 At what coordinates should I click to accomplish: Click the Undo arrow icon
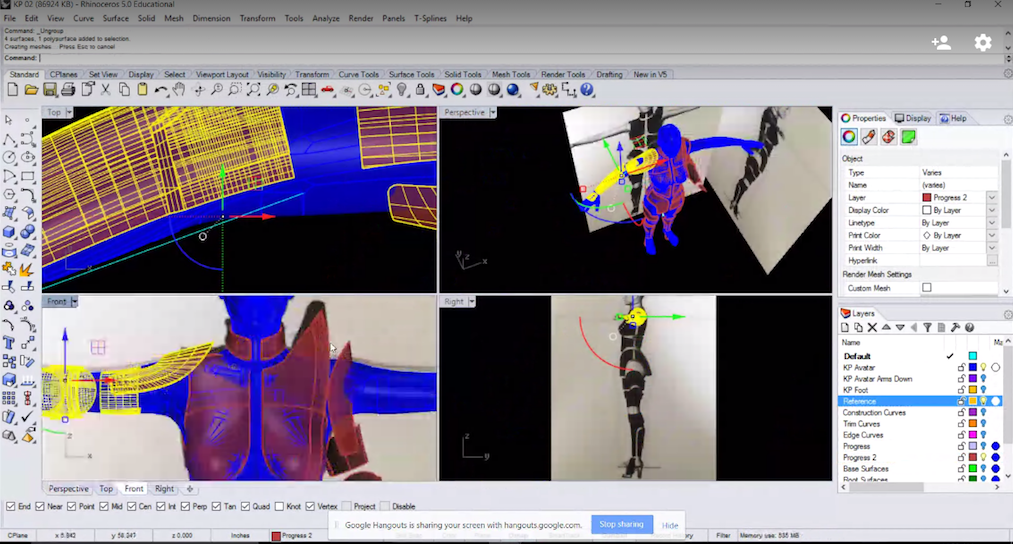[161, 90]
